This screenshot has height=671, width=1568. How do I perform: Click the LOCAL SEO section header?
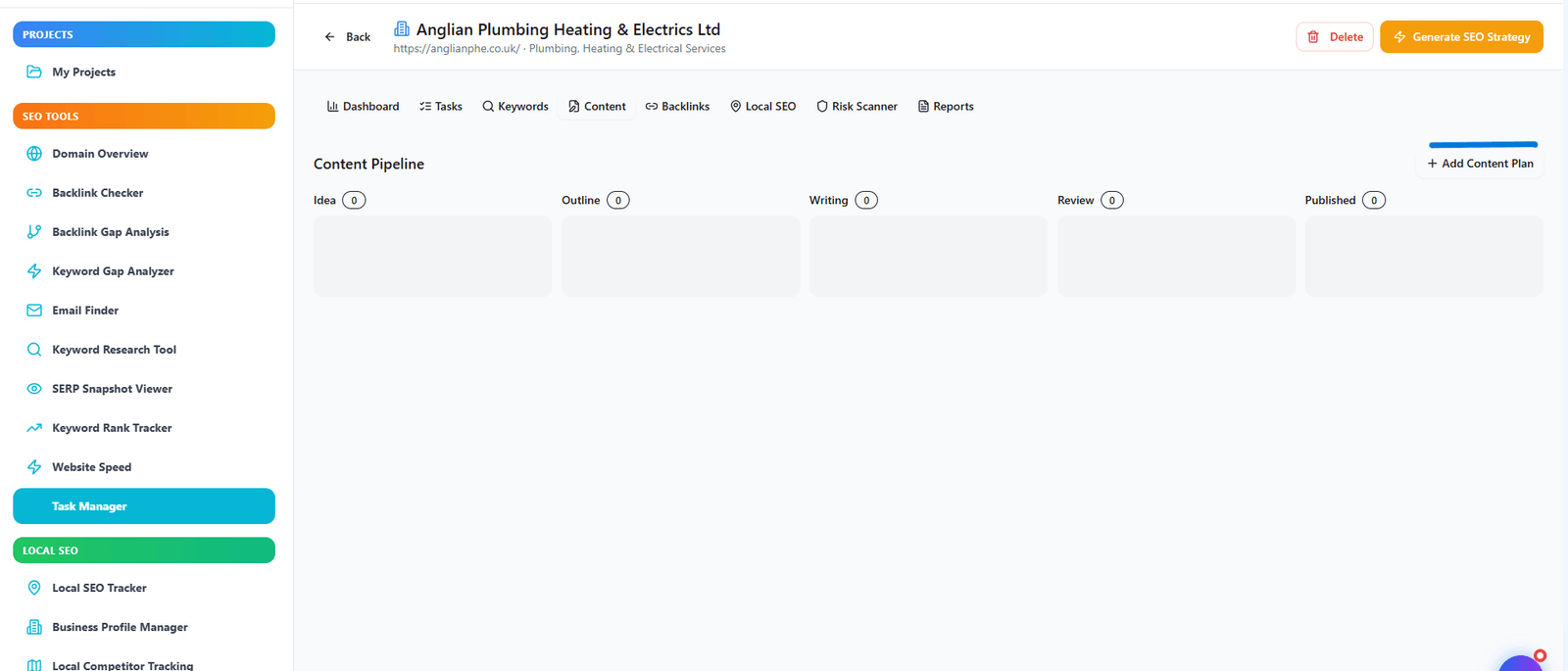tap(144, 551)
